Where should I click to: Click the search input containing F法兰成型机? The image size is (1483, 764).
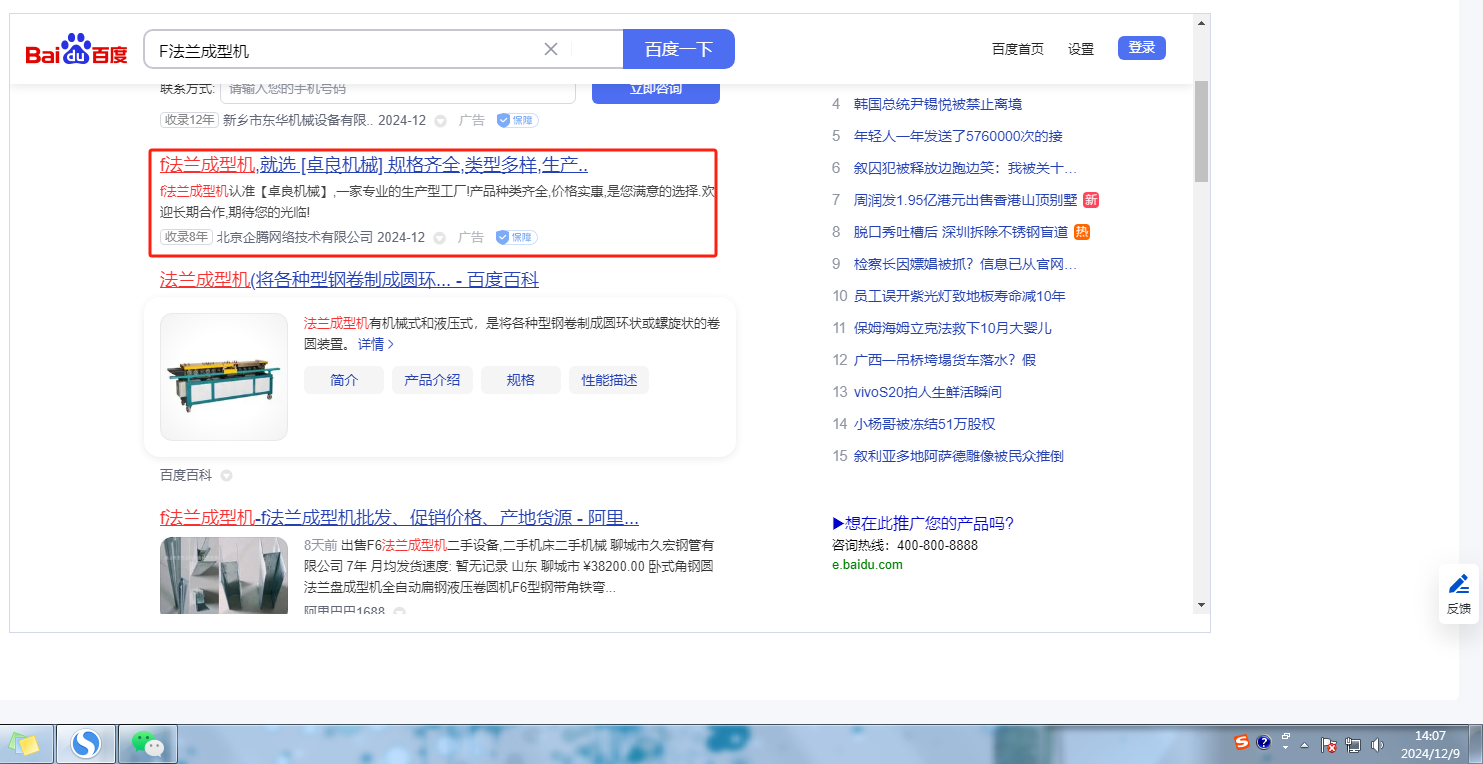[x=340, y=49]
